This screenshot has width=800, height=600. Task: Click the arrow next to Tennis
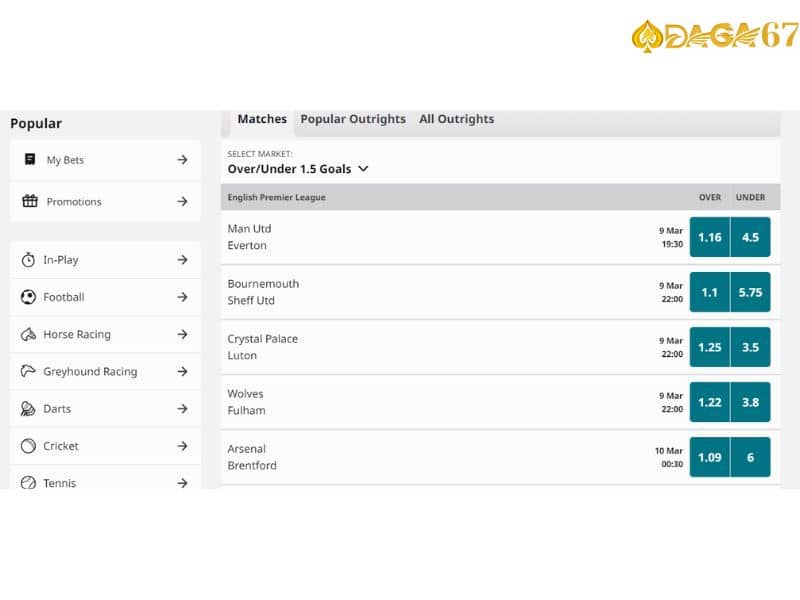coord(183,483)
